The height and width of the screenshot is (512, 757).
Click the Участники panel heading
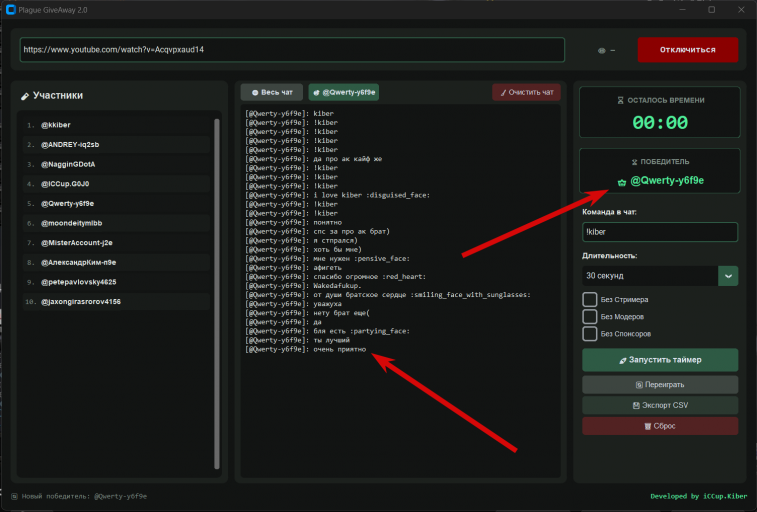pos(57,96)
